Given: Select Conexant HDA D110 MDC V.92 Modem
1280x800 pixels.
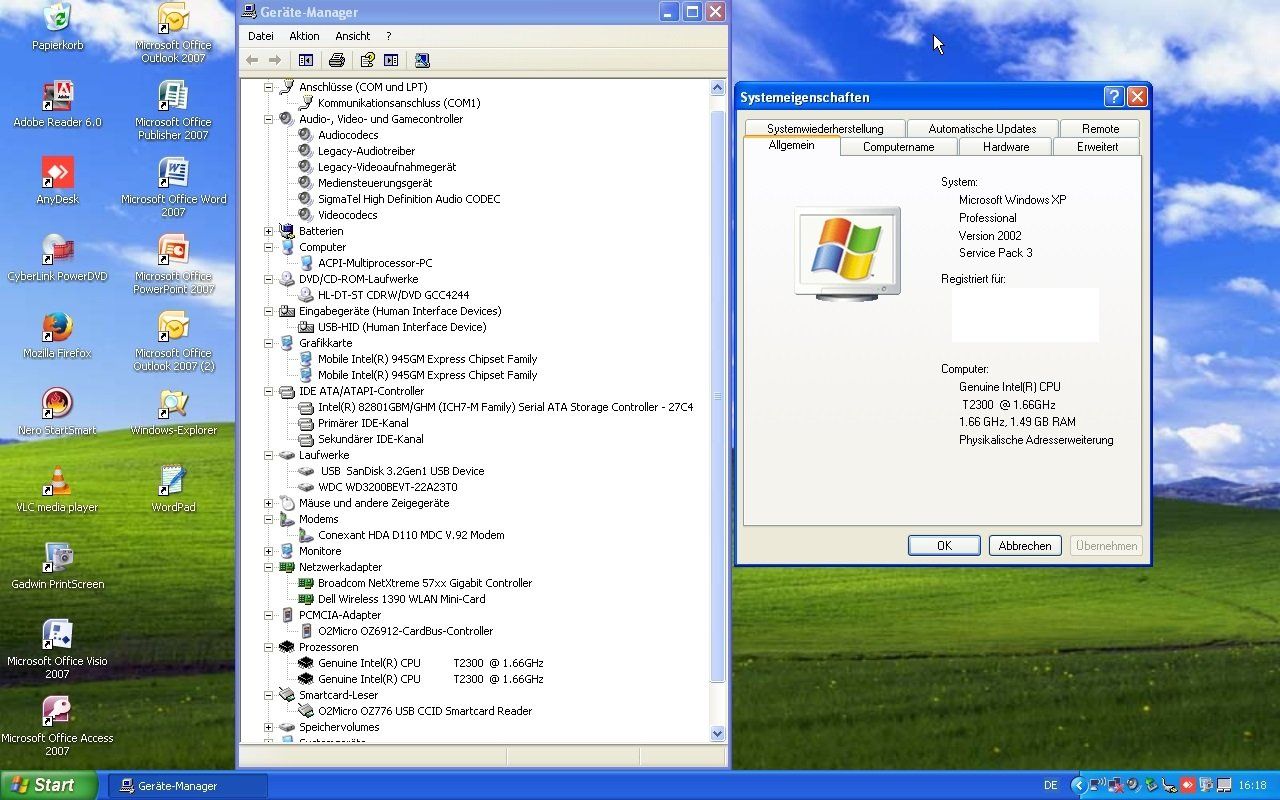Looking at the screenshot, I should coord(411,535).
